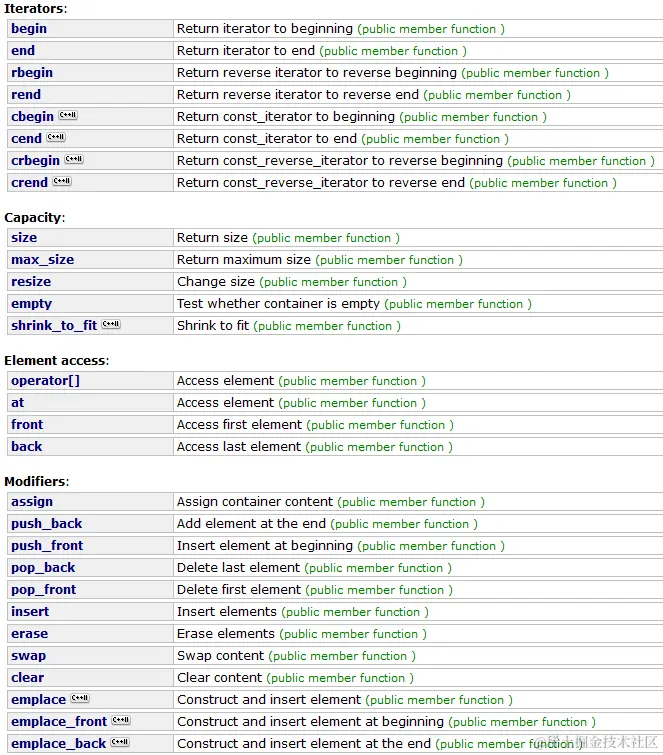This screenshot has width=663, height=755.
Task: Open the at function link
Action: tap(17, 403)
